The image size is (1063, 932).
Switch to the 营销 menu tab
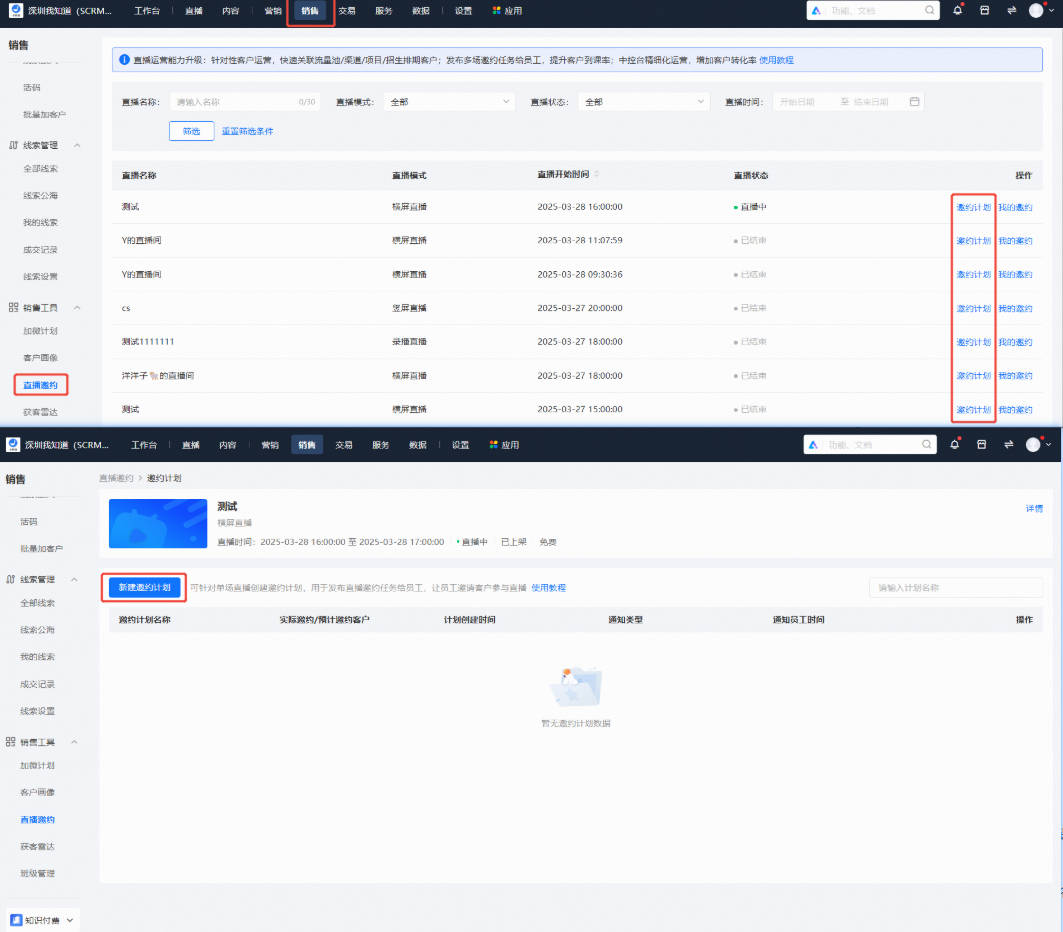pos(271,11)
